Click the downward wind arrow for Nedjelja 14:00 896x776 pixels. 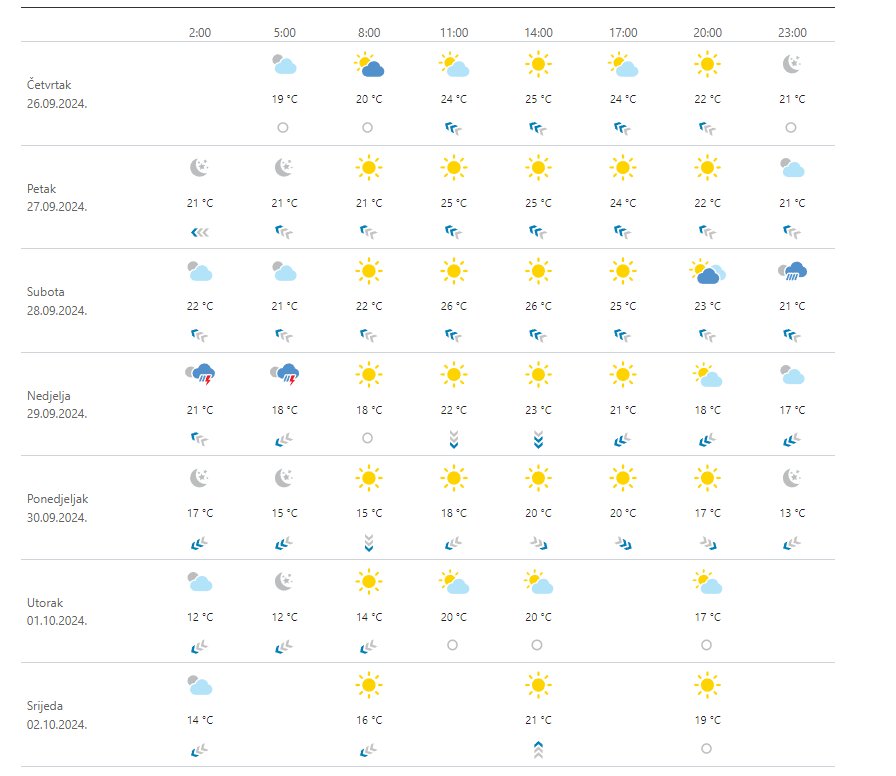[x=538, y=439]
